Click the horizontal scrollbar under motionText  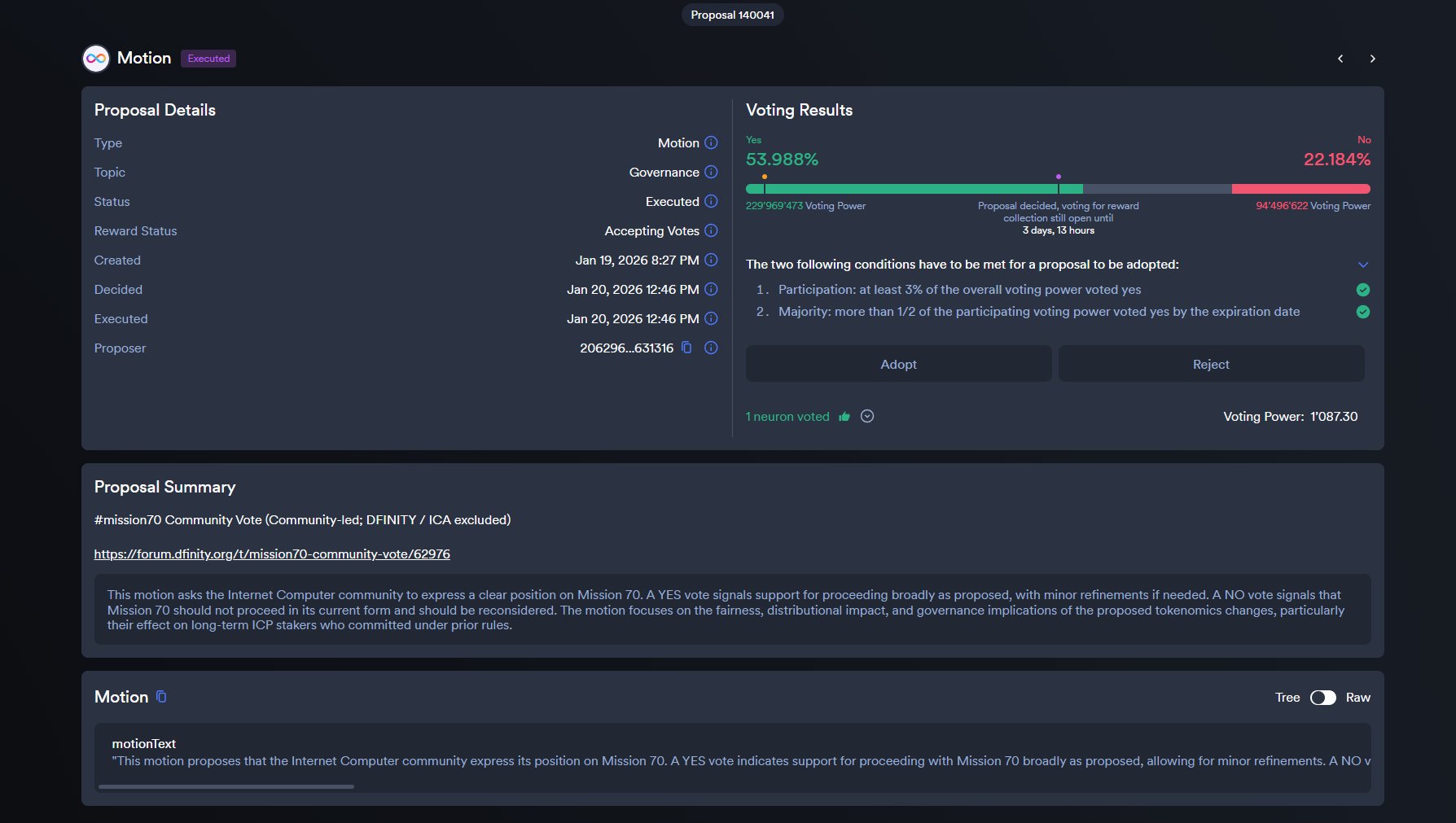tap(226, 786)
